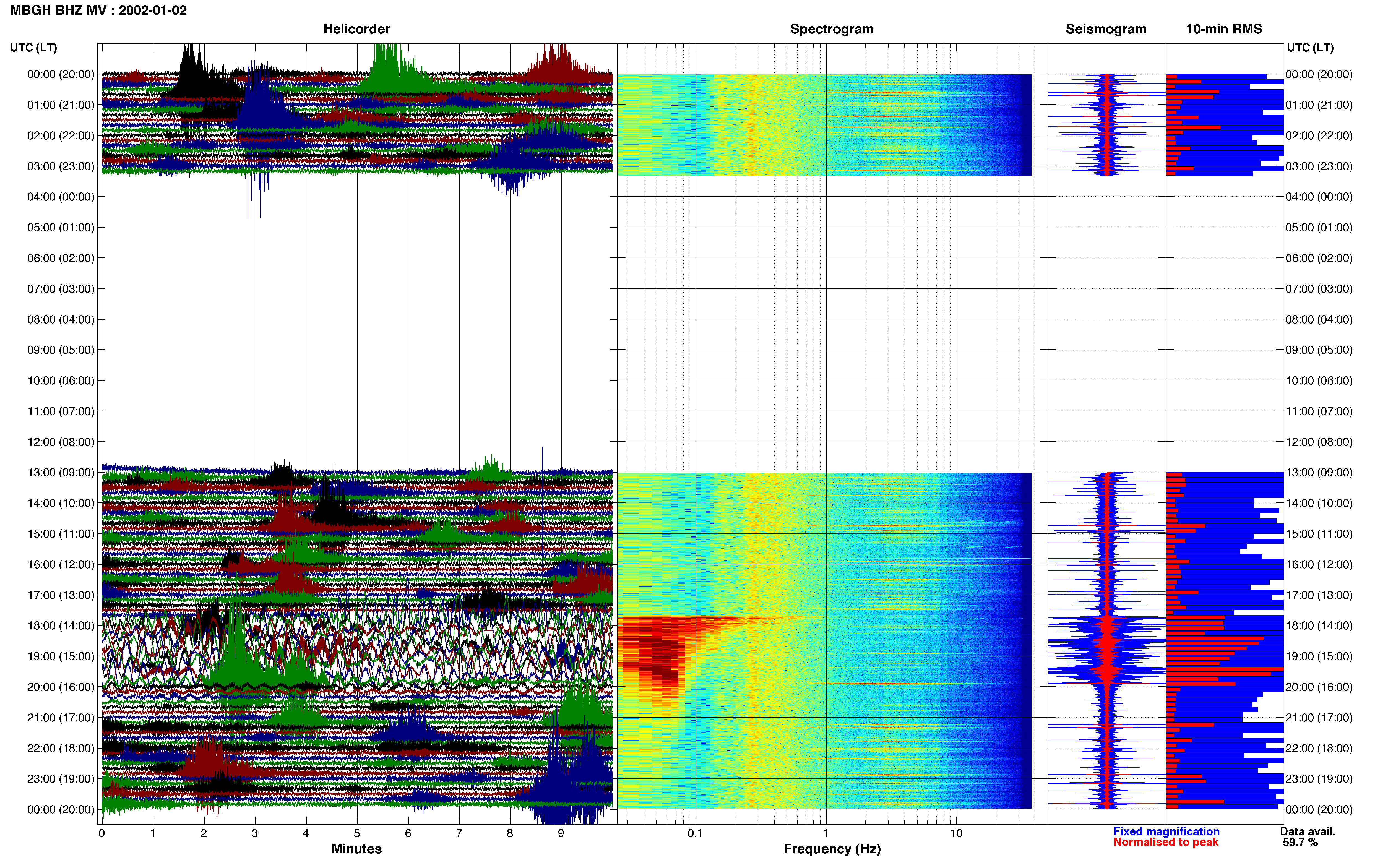The image size is (1388, 868).
Task: Click left axis label 04:00 (00:00)
Action: [61, 197]
